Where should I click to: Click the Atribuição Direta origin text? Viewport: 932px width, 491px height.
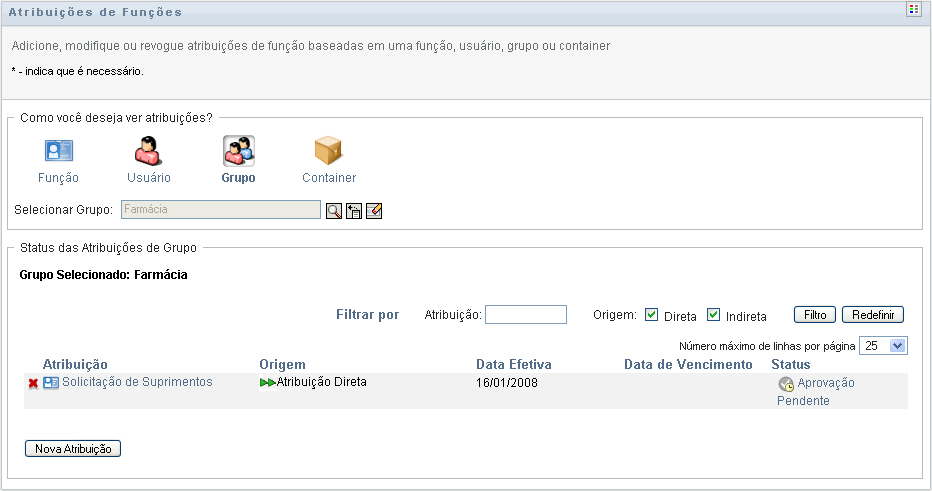coord(322,382)
